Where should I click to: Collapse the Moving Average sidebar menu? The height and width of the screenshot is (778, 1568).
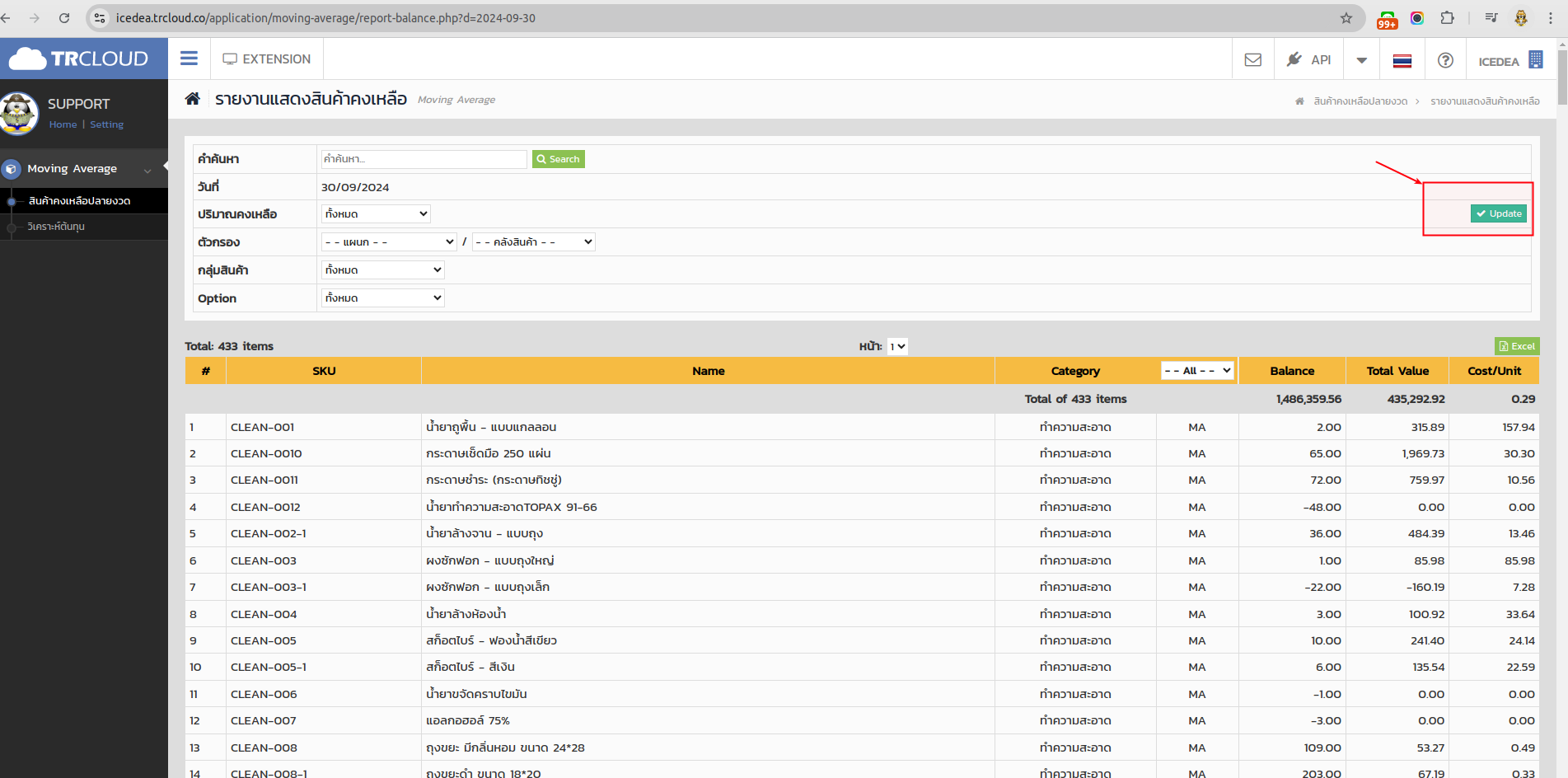point(83,169)
